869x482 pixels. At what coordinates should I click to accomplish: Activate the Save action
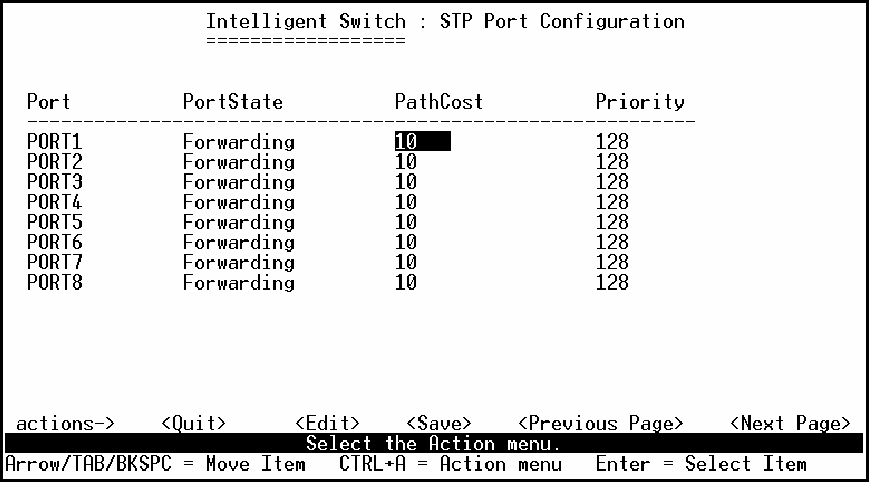[x=439, y=423]
